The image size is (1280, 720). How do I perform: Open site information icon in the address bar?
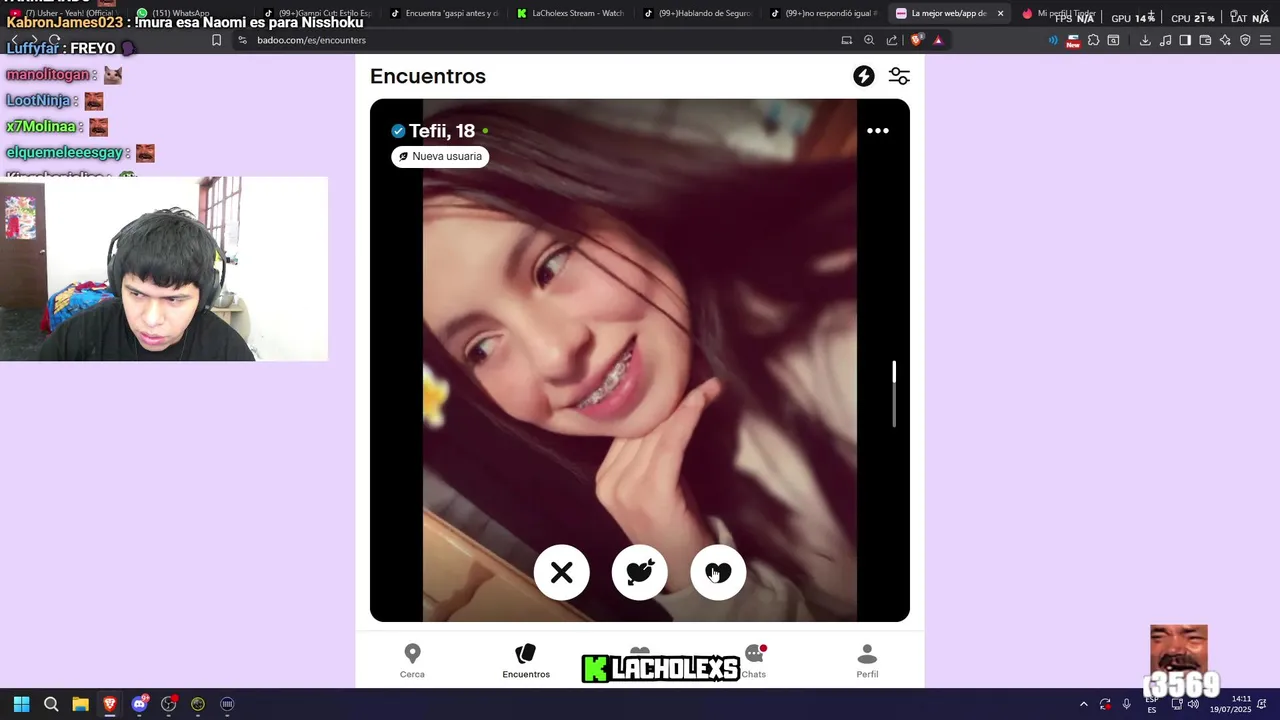coord(242,40)
